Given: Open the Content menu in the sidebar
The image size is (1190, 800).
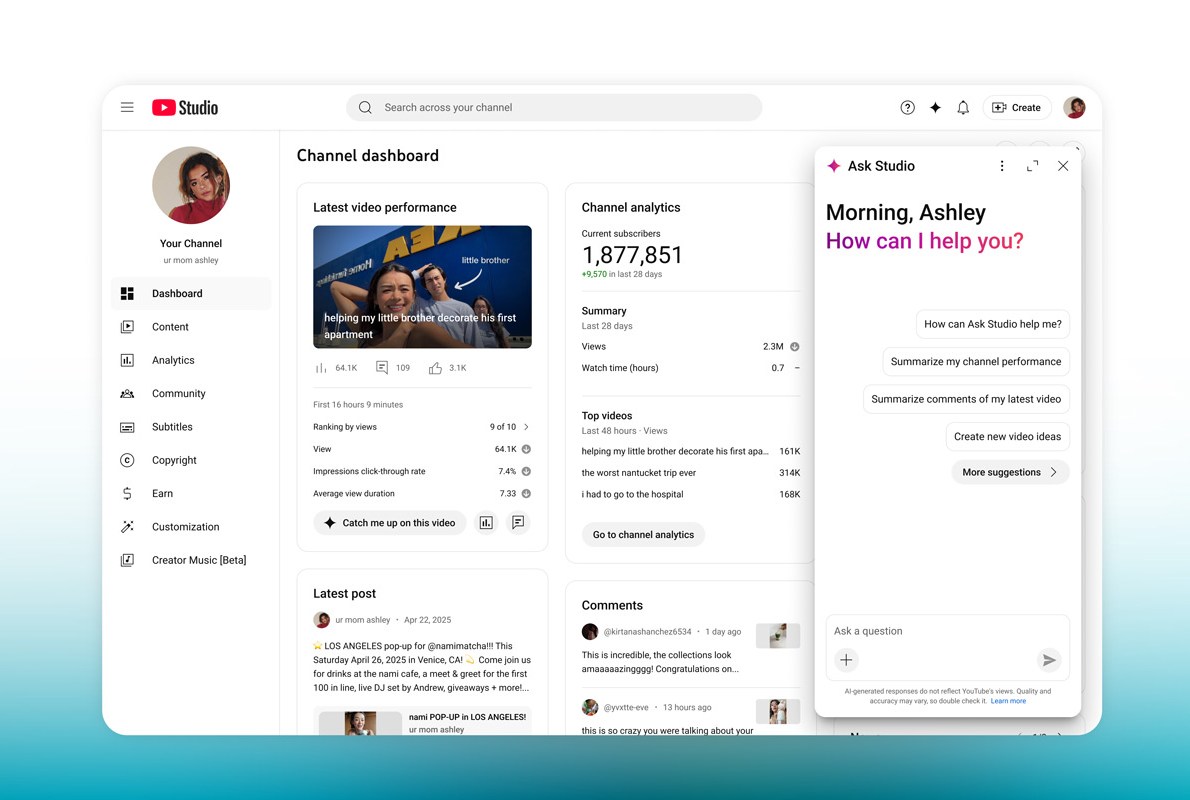Looking at the screenshot, I should (x=170, y=326).
